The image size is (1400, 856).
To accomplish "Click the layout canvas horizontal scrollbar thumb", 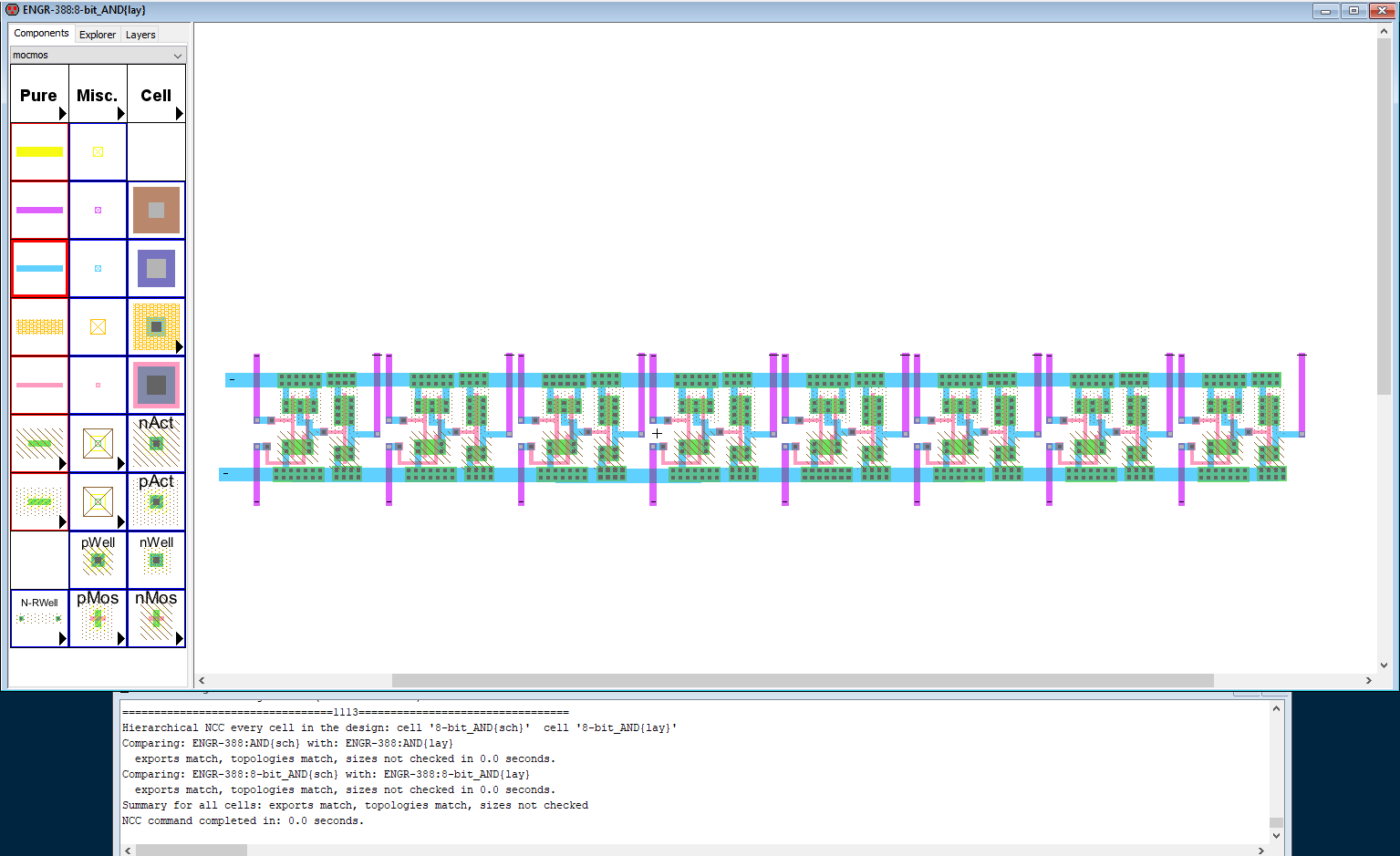I will click(803, 680).
